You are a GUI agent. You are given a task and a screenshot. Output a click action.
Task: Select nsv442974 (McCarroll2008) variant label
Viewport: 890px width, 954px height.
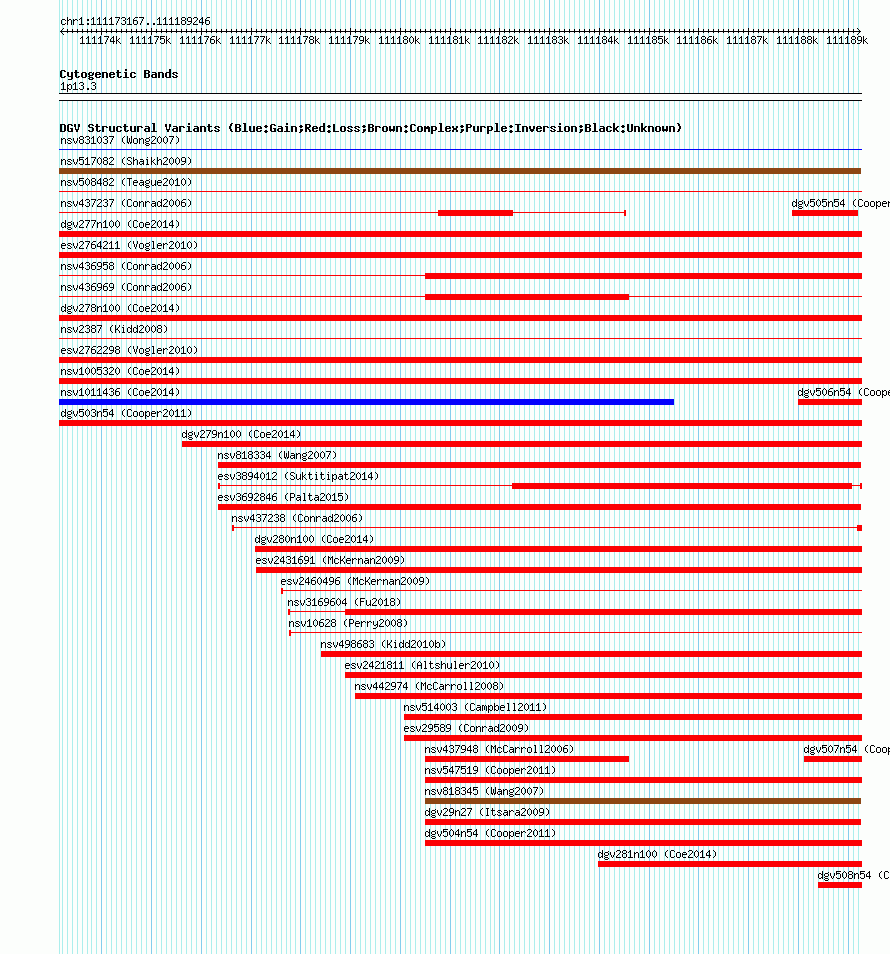click(429, 686)
